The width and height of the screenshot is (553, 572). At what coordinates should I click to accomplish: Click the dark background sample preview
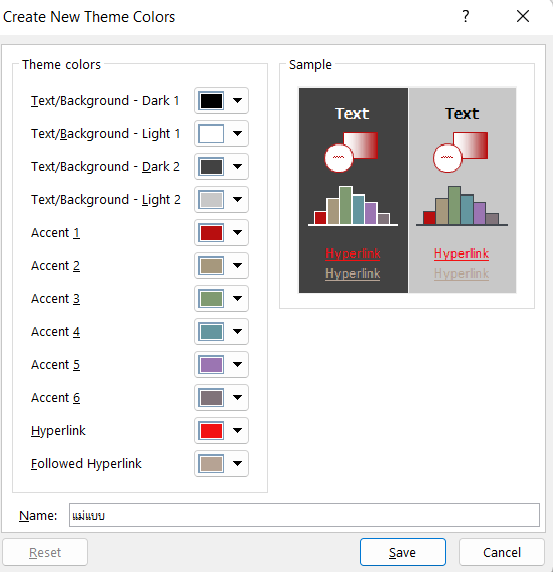click(353, 190)
